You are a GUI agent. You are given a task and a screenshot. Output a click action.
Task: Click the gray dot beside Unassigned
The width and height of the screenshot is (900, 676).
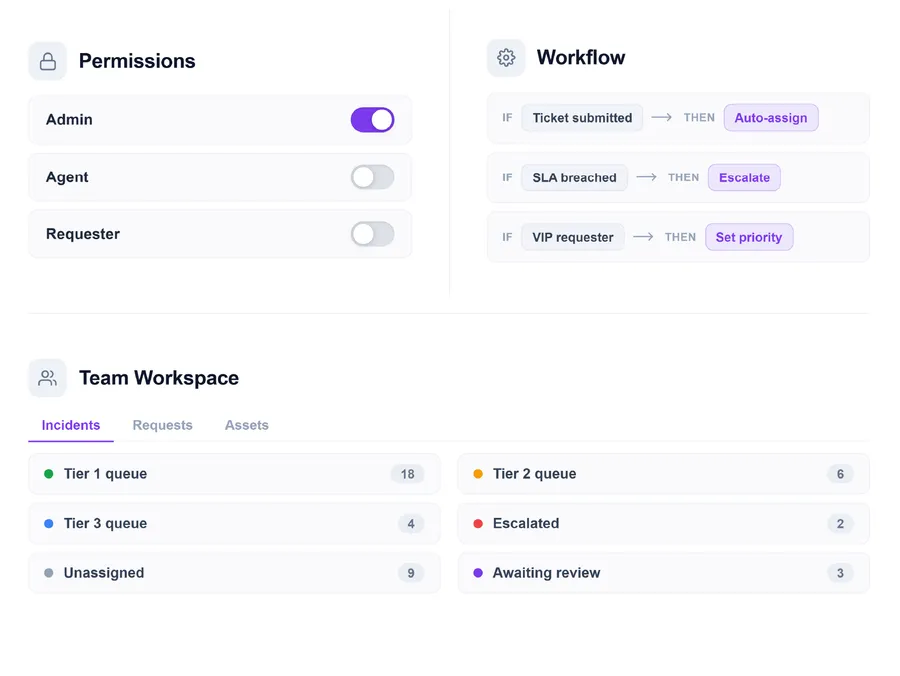[49, 573]
